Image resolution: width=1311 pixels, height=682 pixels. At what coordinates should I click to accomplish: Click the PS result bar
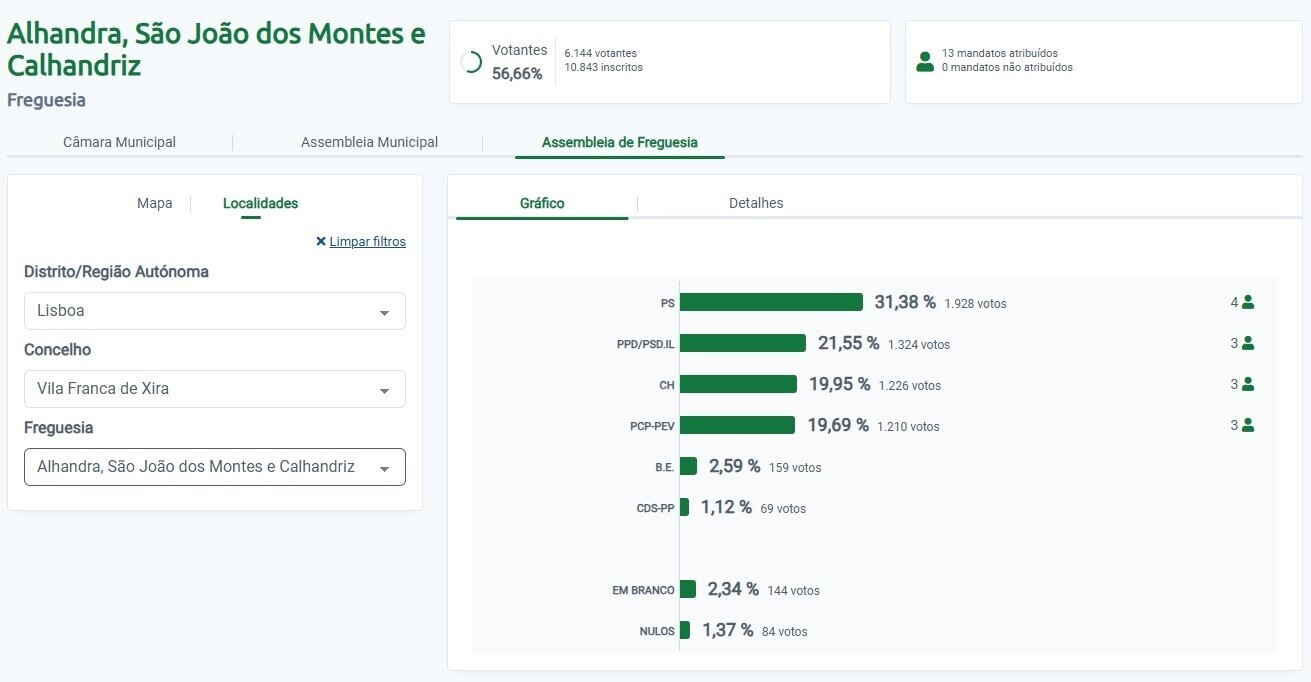coord(770,302)
